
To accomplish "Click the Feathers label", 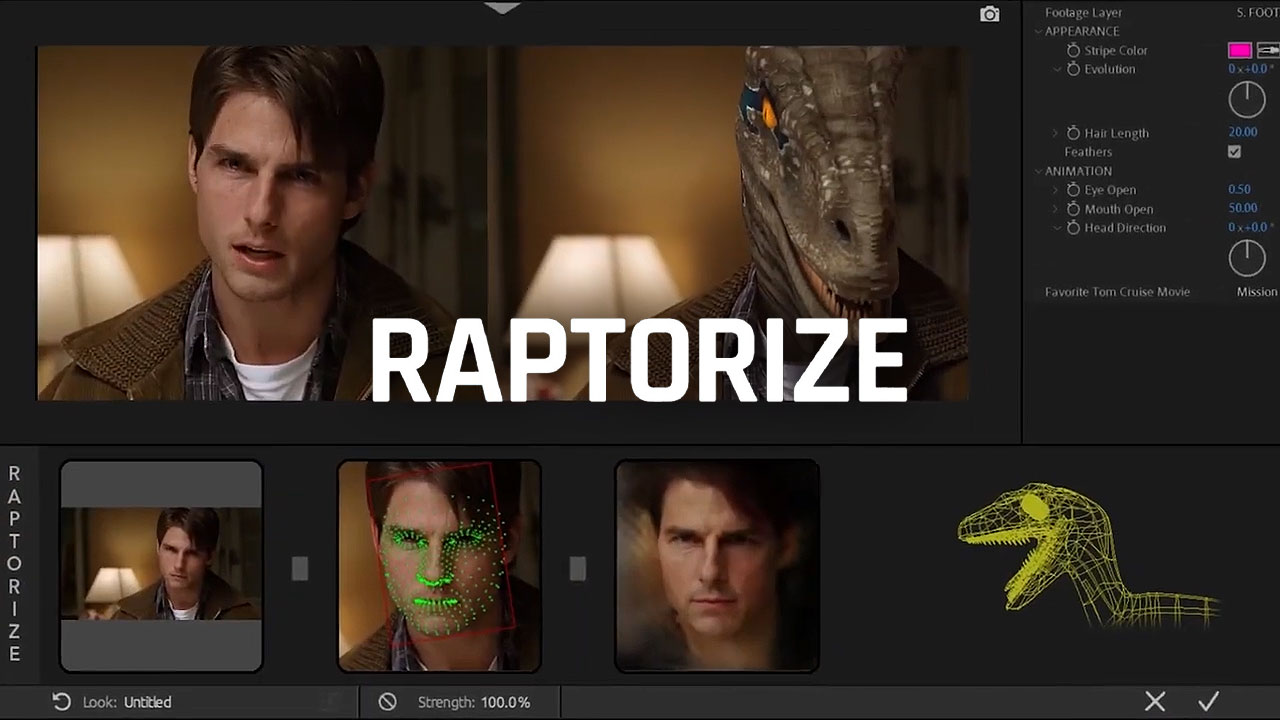I will [x=1088, y=152].
